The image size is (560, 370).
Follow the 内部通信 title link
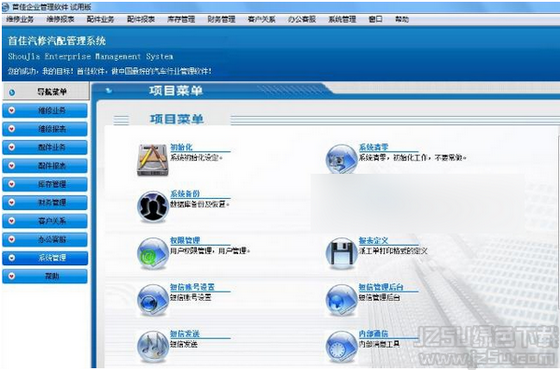374,334
